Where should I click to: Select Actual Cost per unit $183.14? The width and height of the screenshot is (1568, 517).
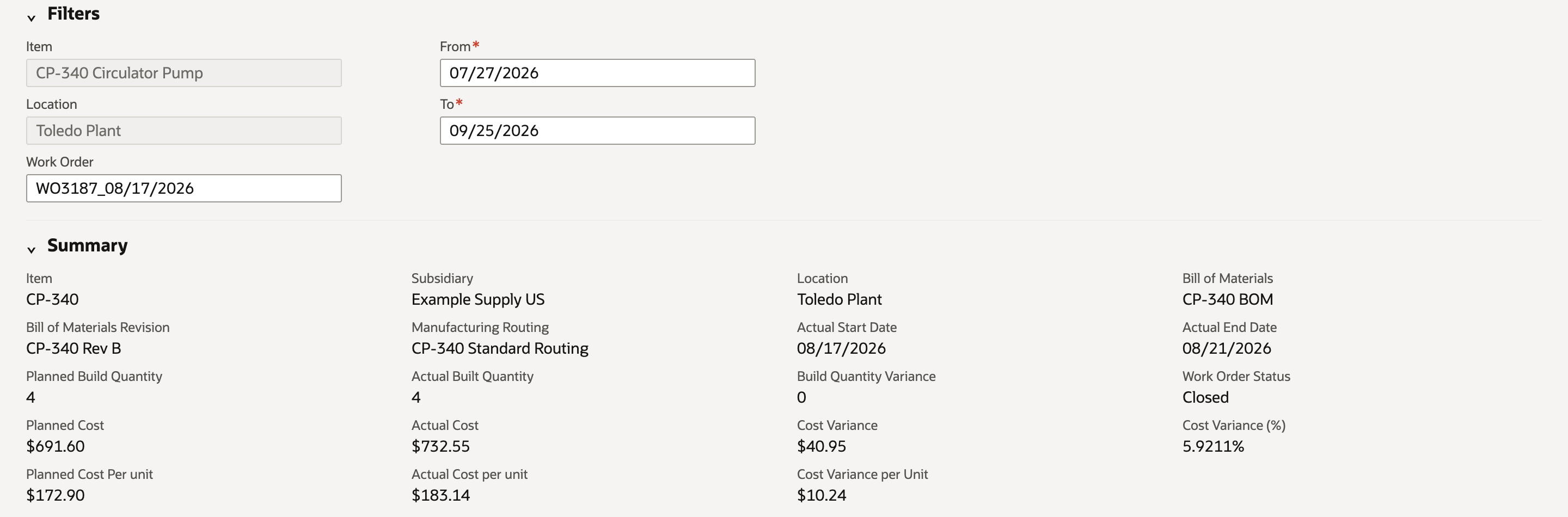(x=440, y=496)
